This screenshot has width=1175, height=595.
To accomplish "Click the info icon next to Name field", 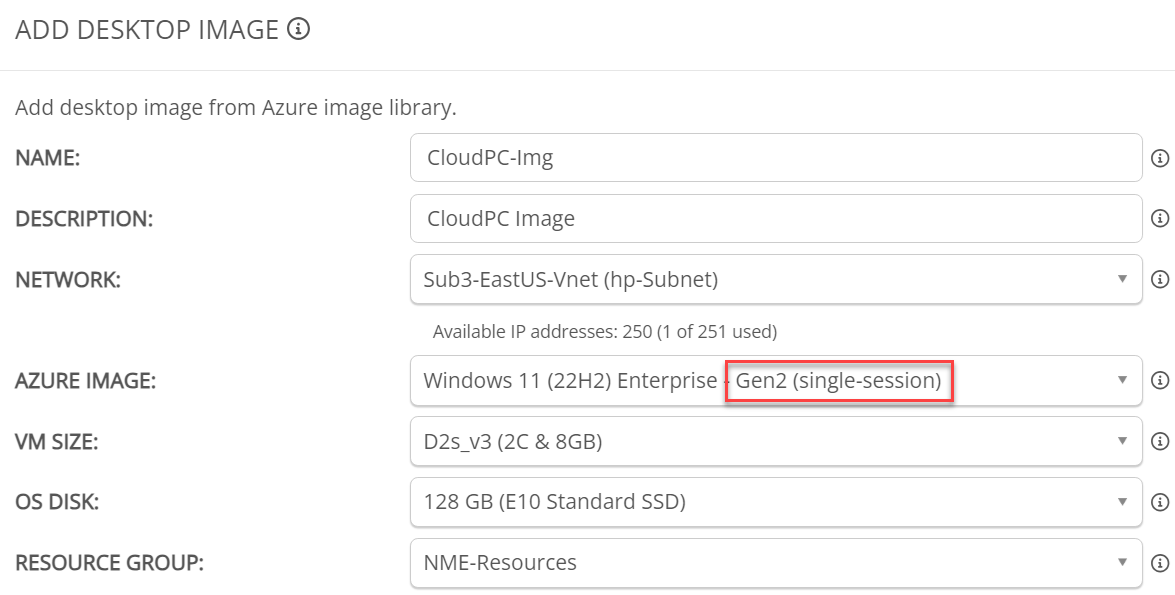I will pyautogui.click(x=1160, y=158).
